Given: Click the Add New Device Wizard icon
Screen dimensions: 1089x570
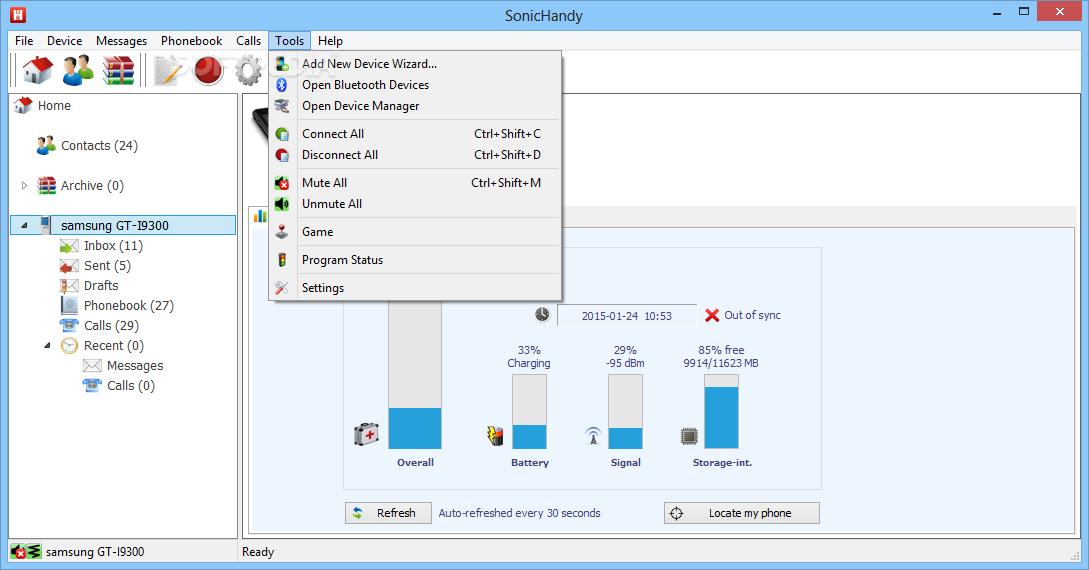Looking at the screenshot, I should pyautogui.click(x=282, y=64).
